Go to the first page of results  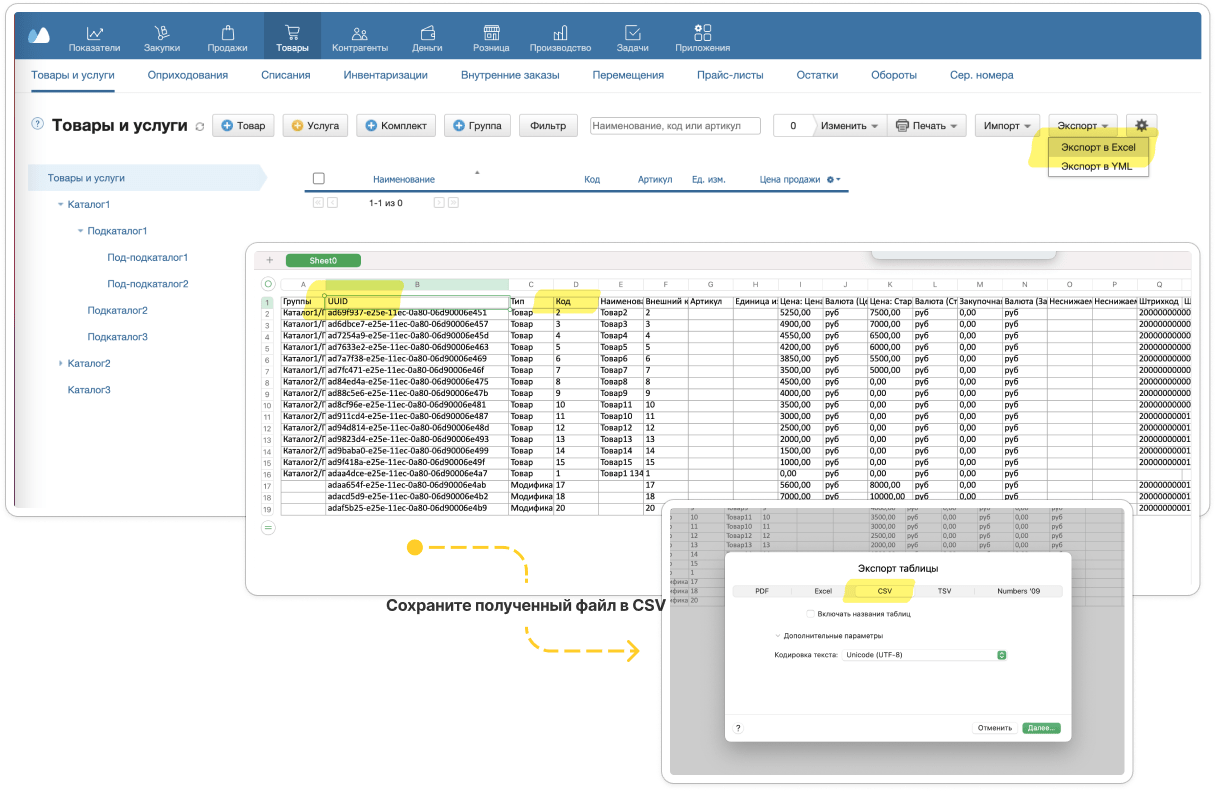coord(318,202)
